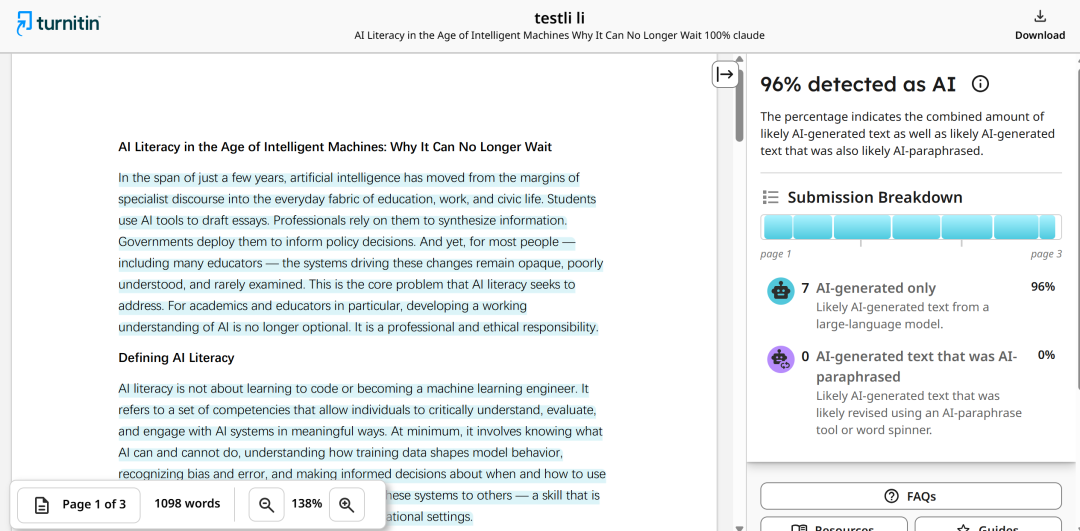This screenshot has height=531, width=1080.
Task: Click the side panel scrollbar
Action: [x=1077, y=220]
